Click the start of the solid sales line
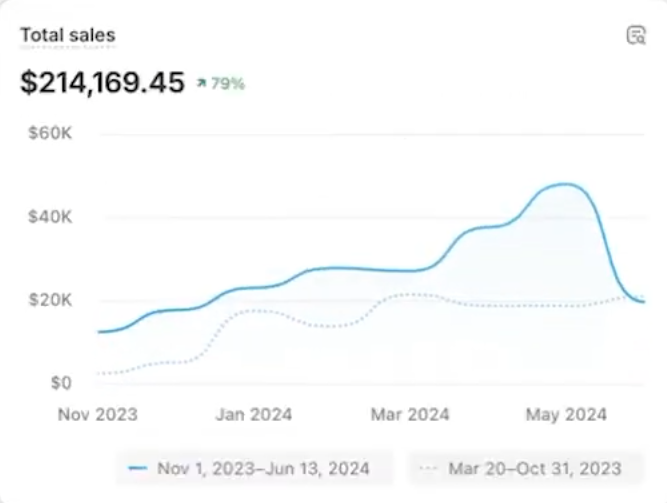The width and height of the screenshot is (667, 503). 98,331
